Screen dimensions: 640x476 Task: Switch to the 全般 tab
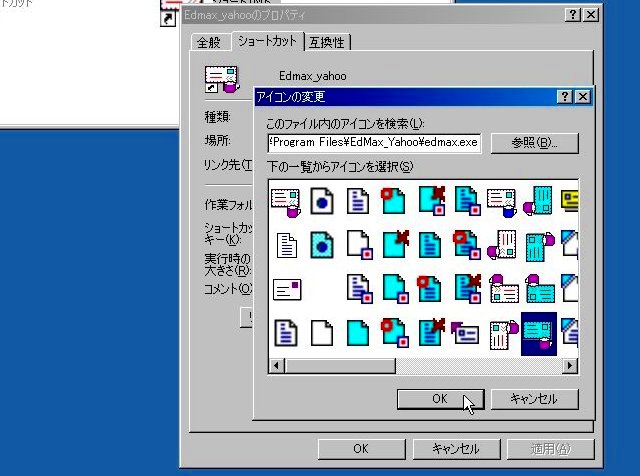pos(209,42)
